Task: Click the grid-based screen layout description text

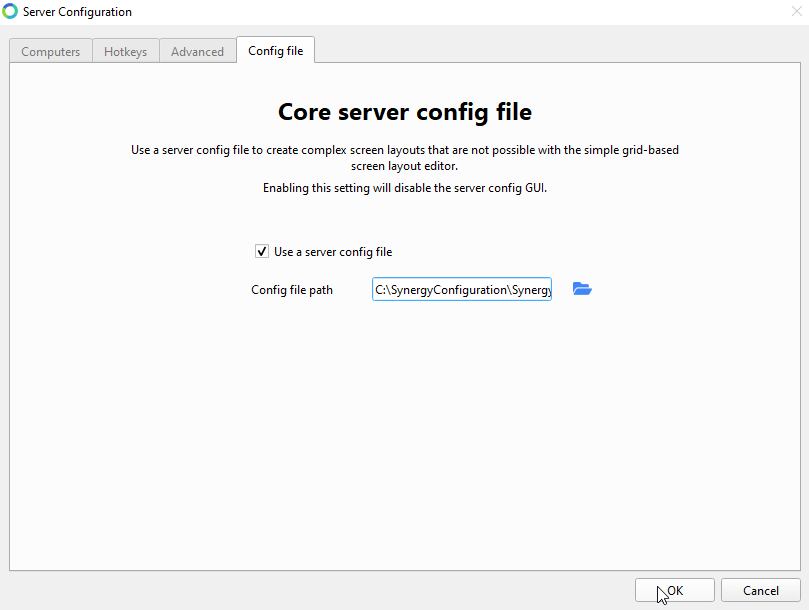Action: [x=404, y=158]
